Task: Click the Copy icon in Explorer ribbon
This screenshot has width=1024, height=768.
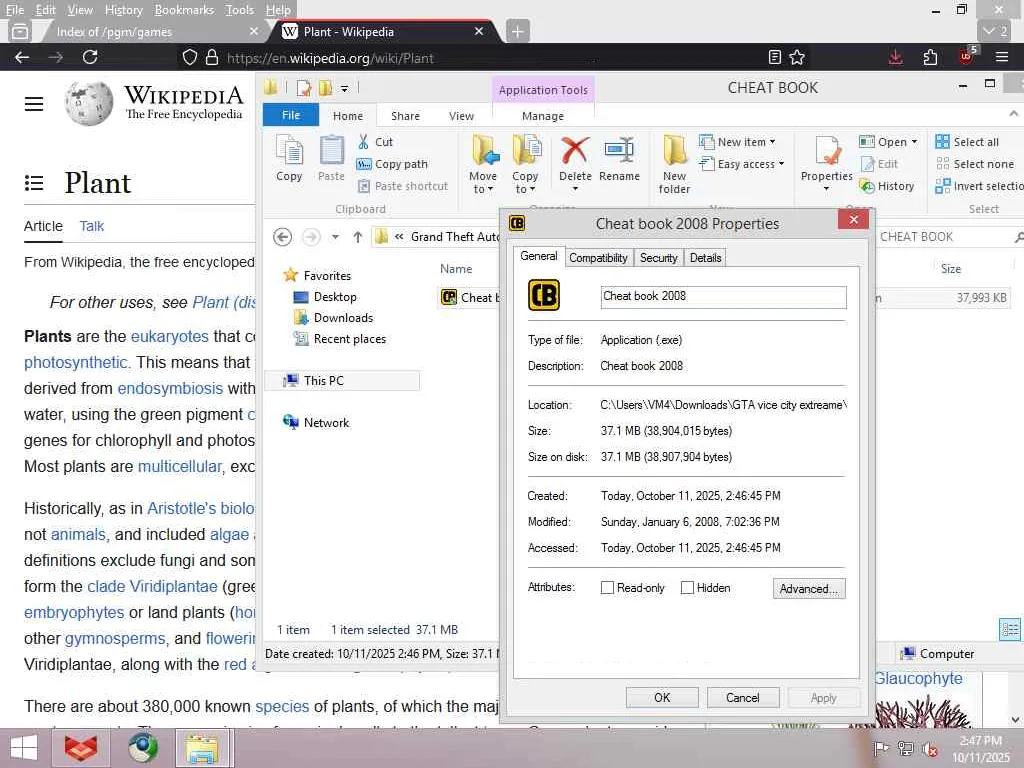Action: [x=289, y=150]
